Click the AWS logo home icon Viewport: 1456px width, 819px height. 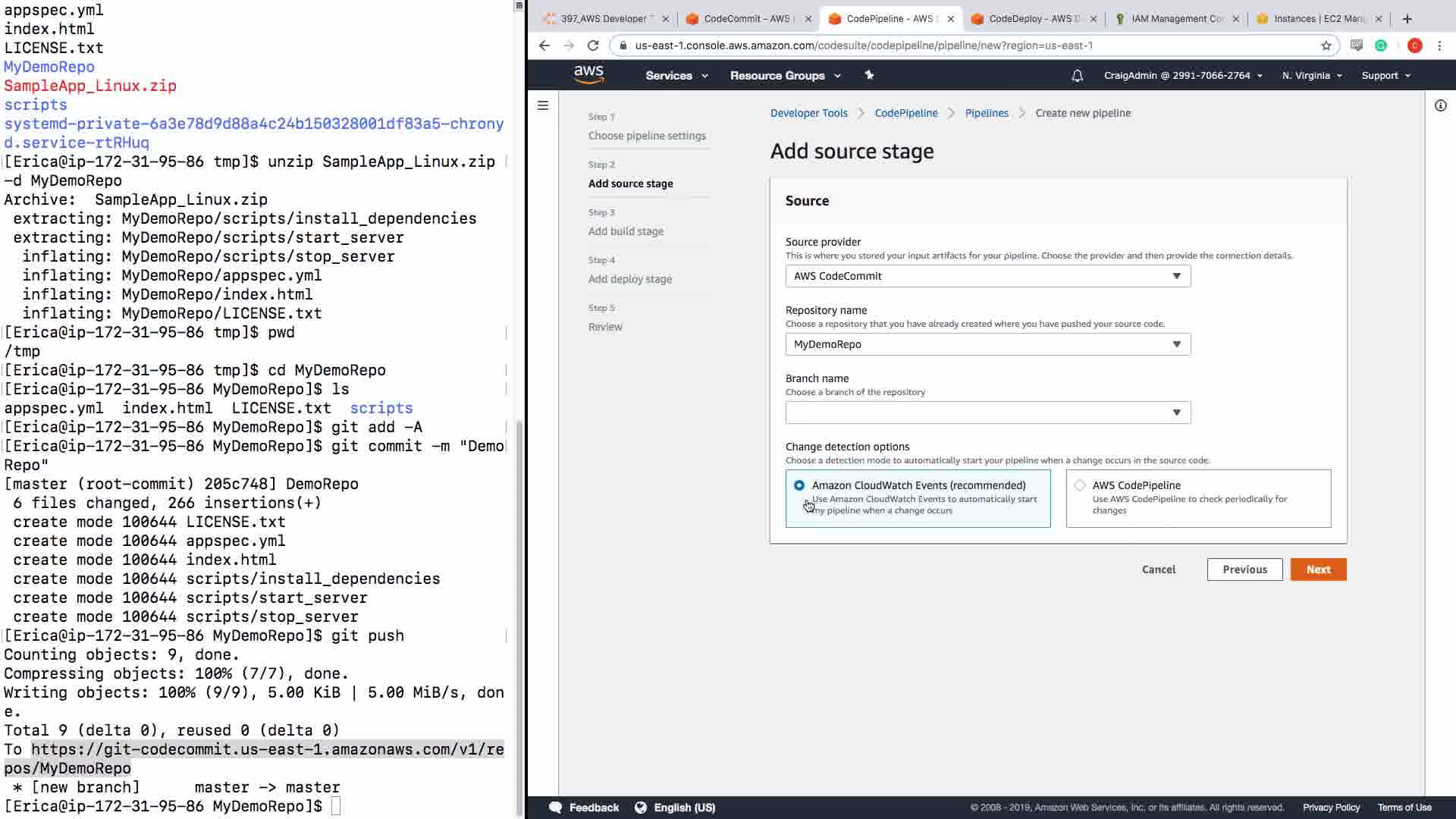(588, 74)
